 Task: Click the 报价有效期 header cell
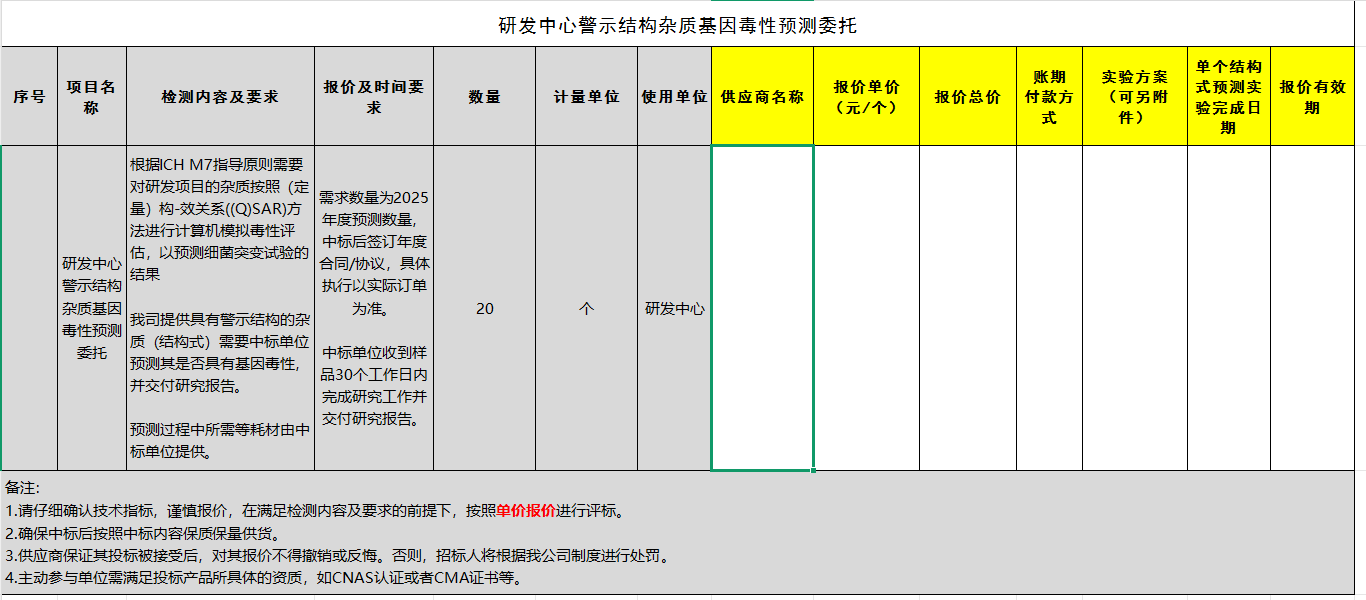click(x=1312, y=97)
